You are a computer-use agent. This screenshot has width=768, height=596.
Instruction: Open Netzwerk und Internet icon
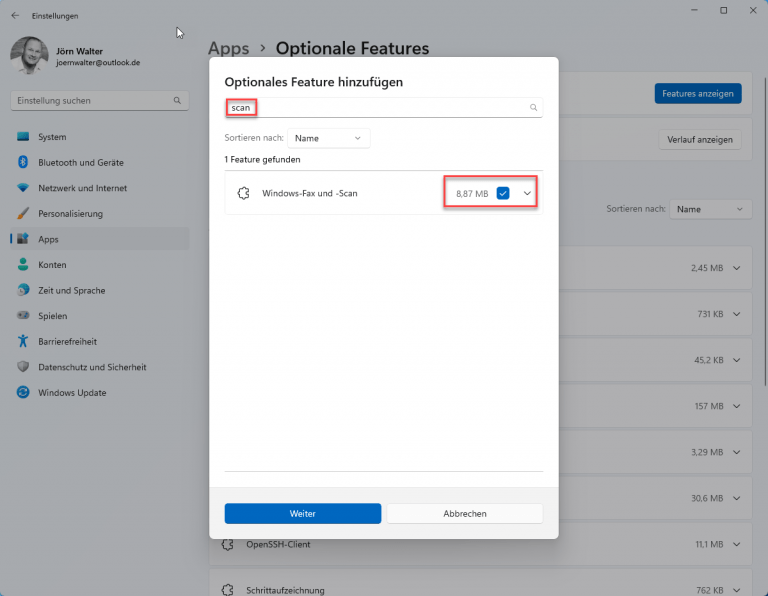coord(23,188)
